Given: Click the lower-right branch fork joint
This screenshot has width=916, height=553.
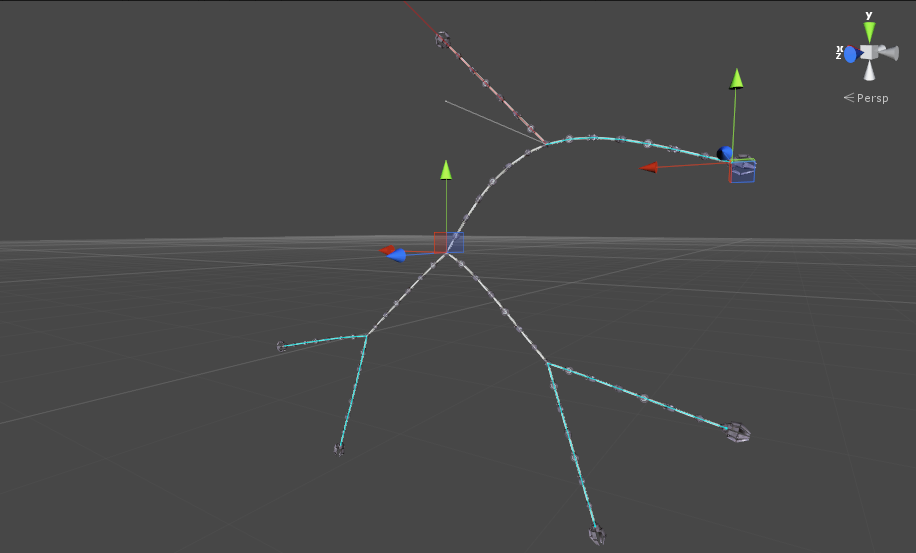Looking at the screenshot, I should point(548,363).
